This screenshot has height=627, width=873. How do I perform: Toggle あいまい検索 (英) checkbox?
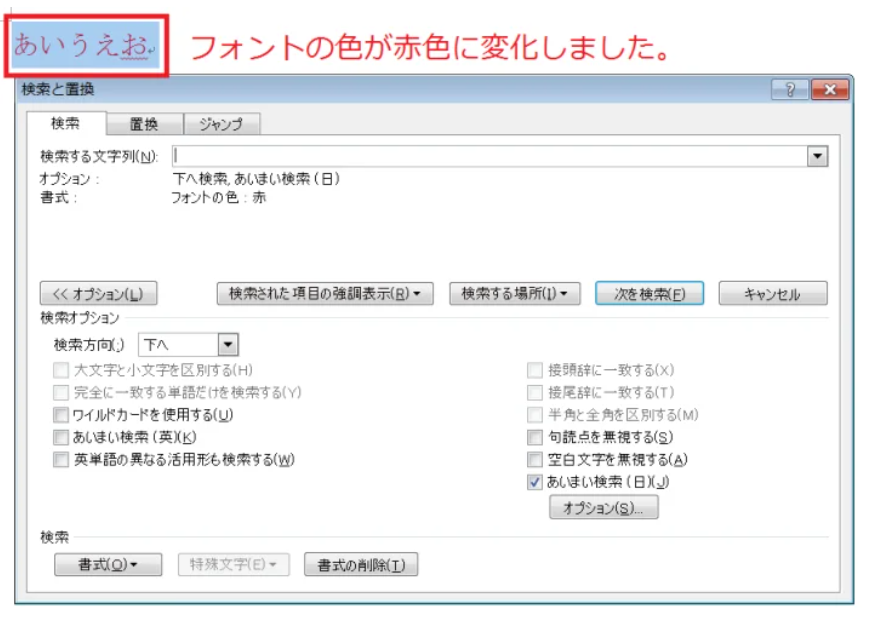[62, 437]
